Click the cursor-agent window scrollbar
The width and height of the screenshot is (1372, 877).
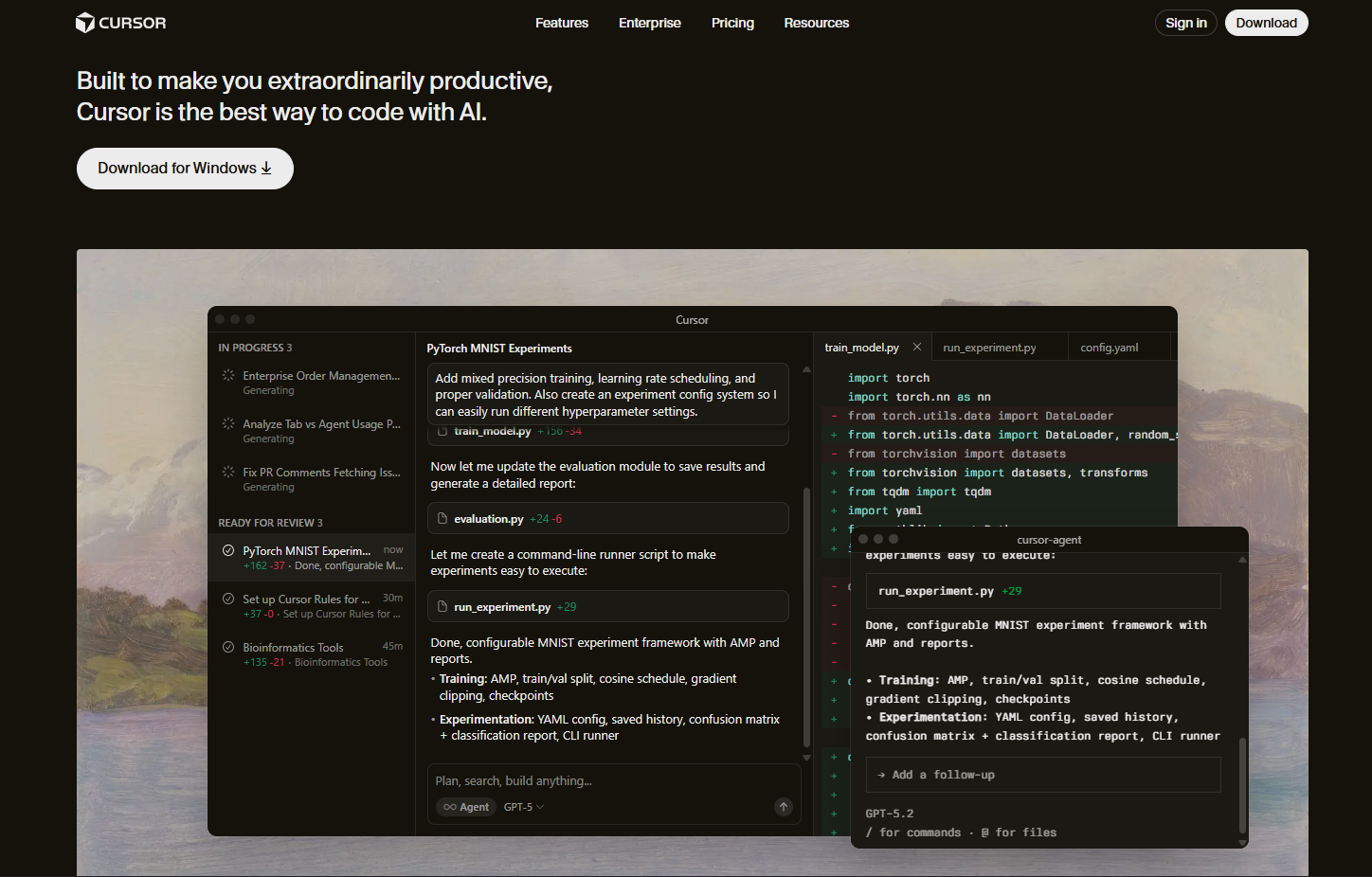[x=1242, y=786]
